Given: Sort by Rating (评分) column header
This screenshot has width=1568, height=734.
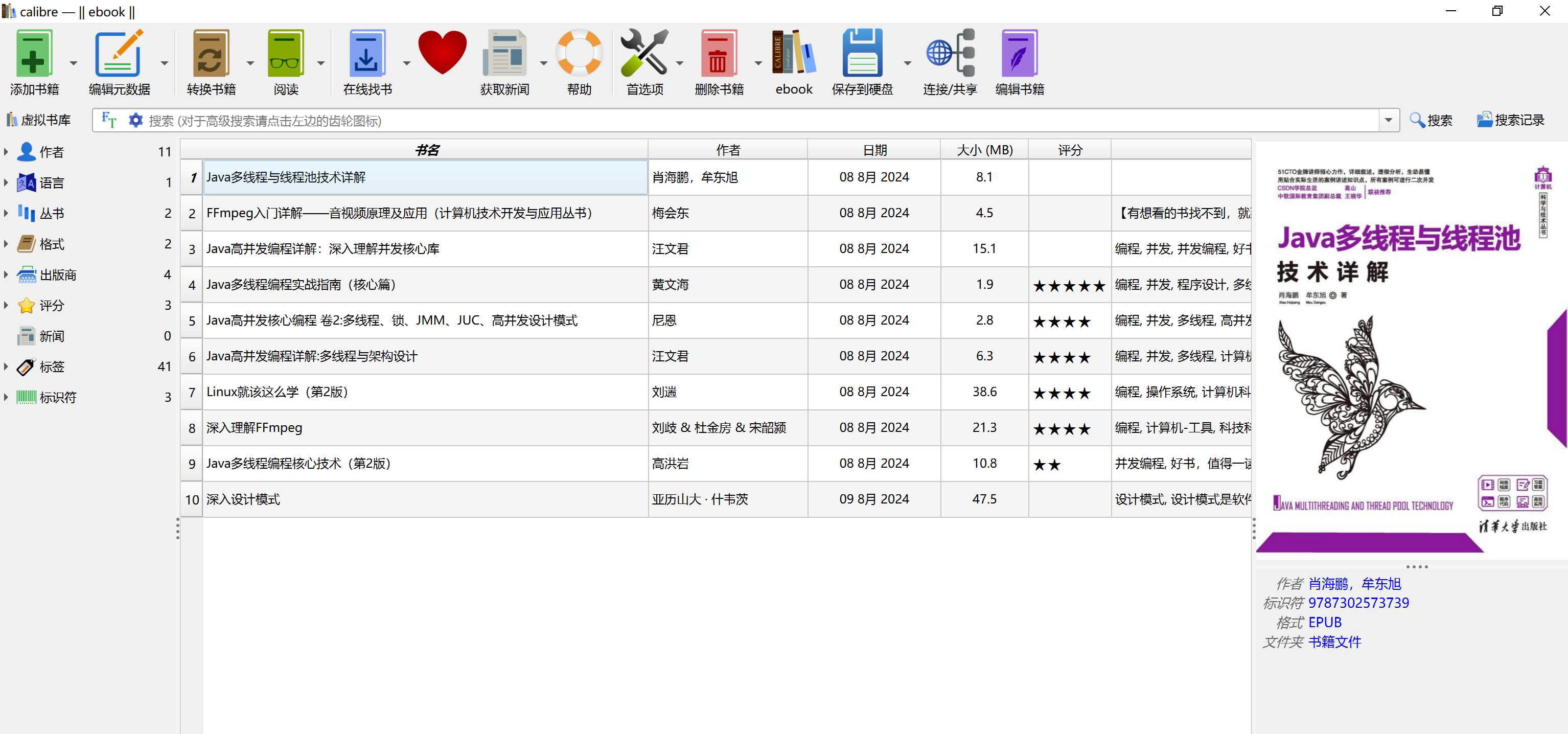Looking at the screenshot, I should tap(1070, 150).
